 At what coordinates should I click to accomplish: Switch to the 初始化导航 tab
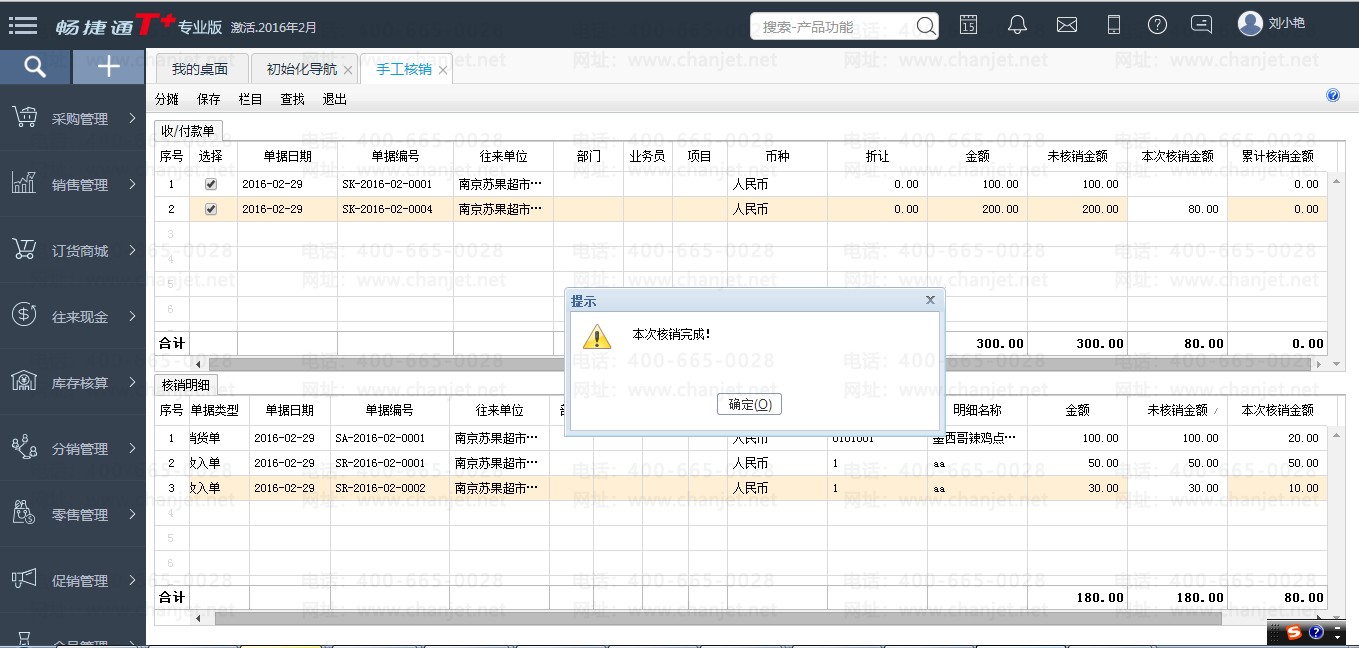click(301, 69)
